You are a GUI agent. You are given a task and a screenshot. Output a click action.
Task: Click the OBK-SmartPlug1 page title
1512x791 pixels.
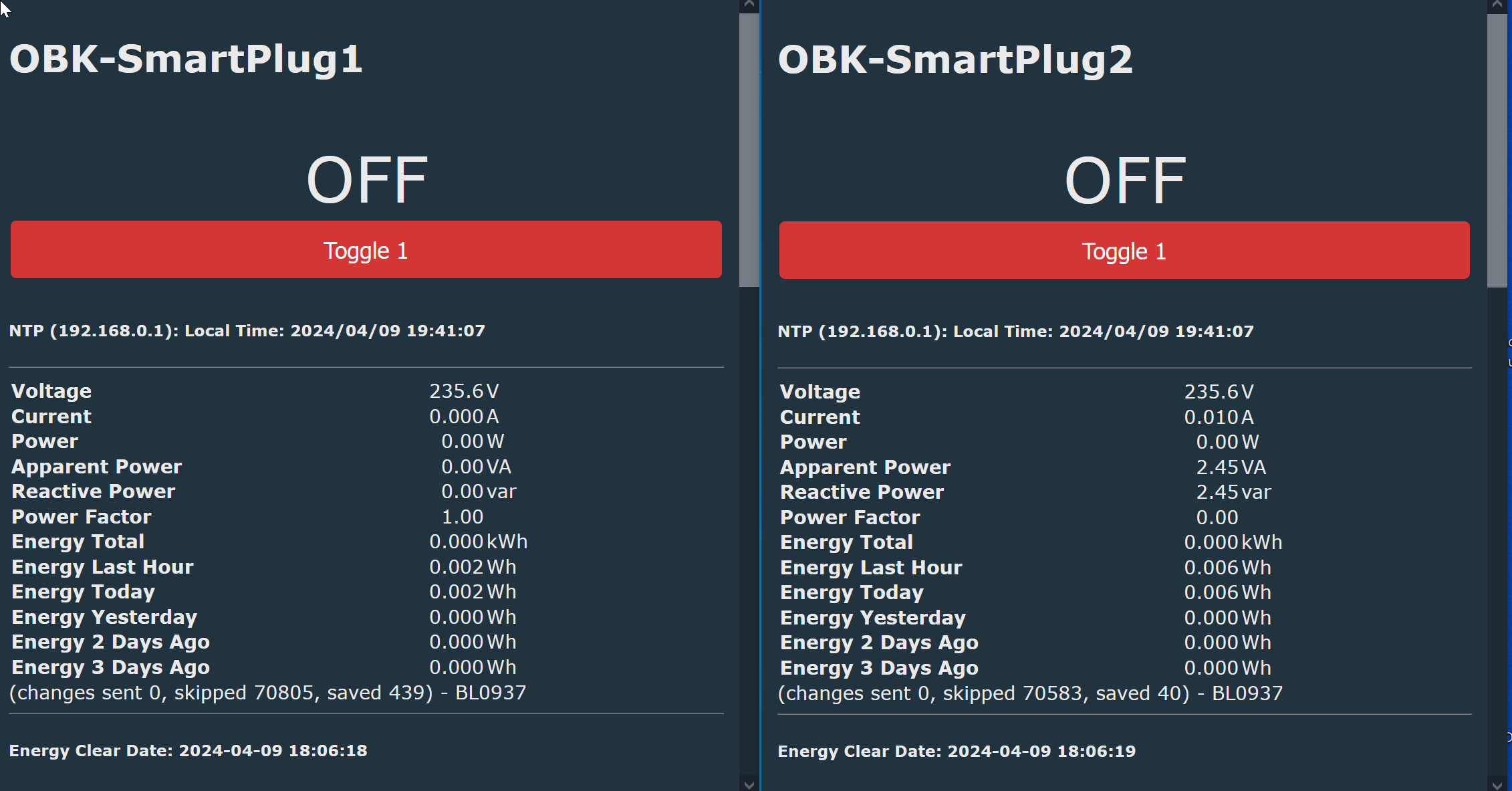point(186,59)
